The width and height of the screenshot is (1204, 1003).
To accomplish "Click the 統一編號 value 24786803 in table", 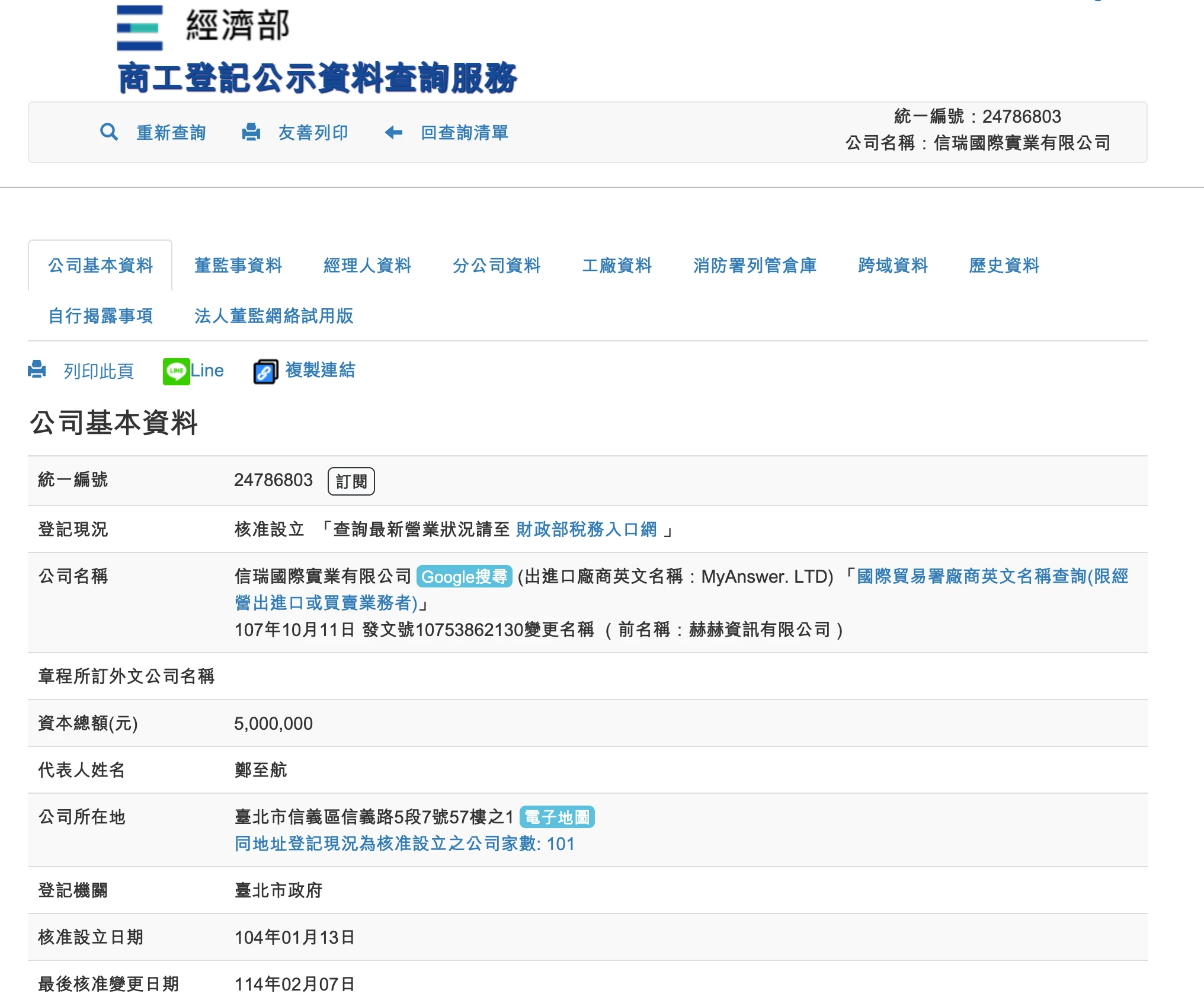I will tap(273, 480).
